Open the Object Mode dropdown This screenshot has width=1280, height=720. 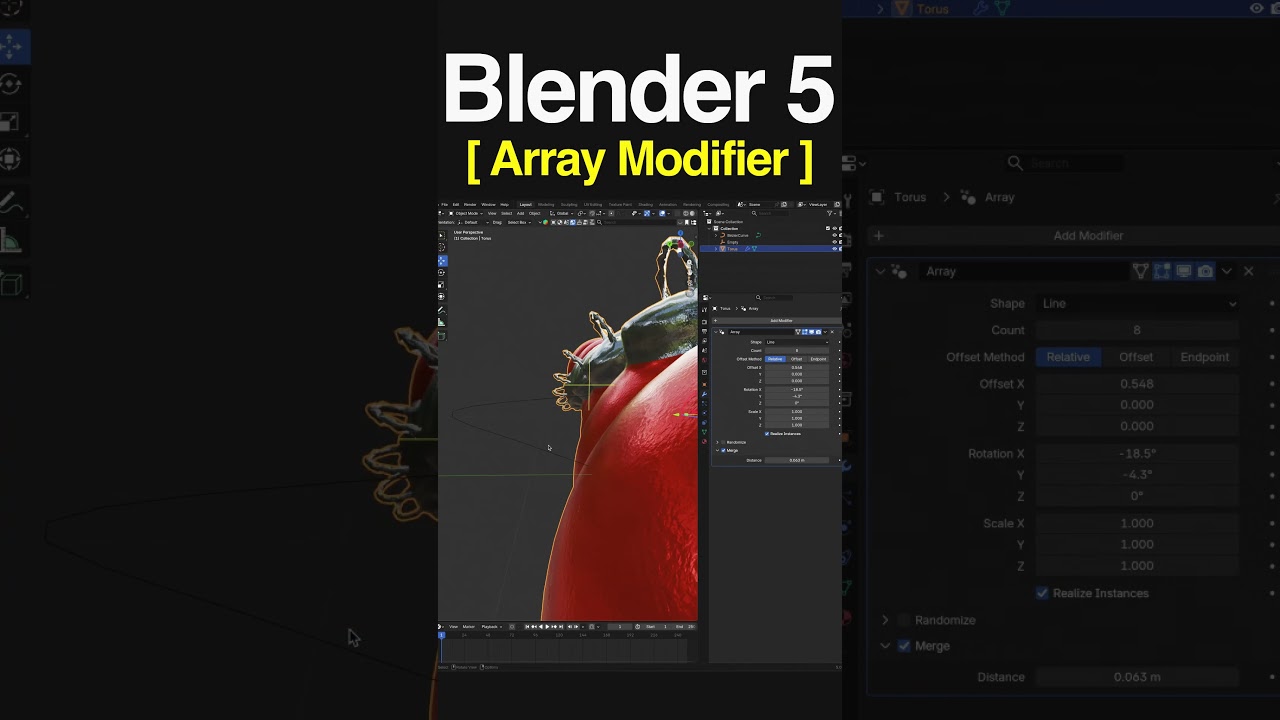(466, 213)
